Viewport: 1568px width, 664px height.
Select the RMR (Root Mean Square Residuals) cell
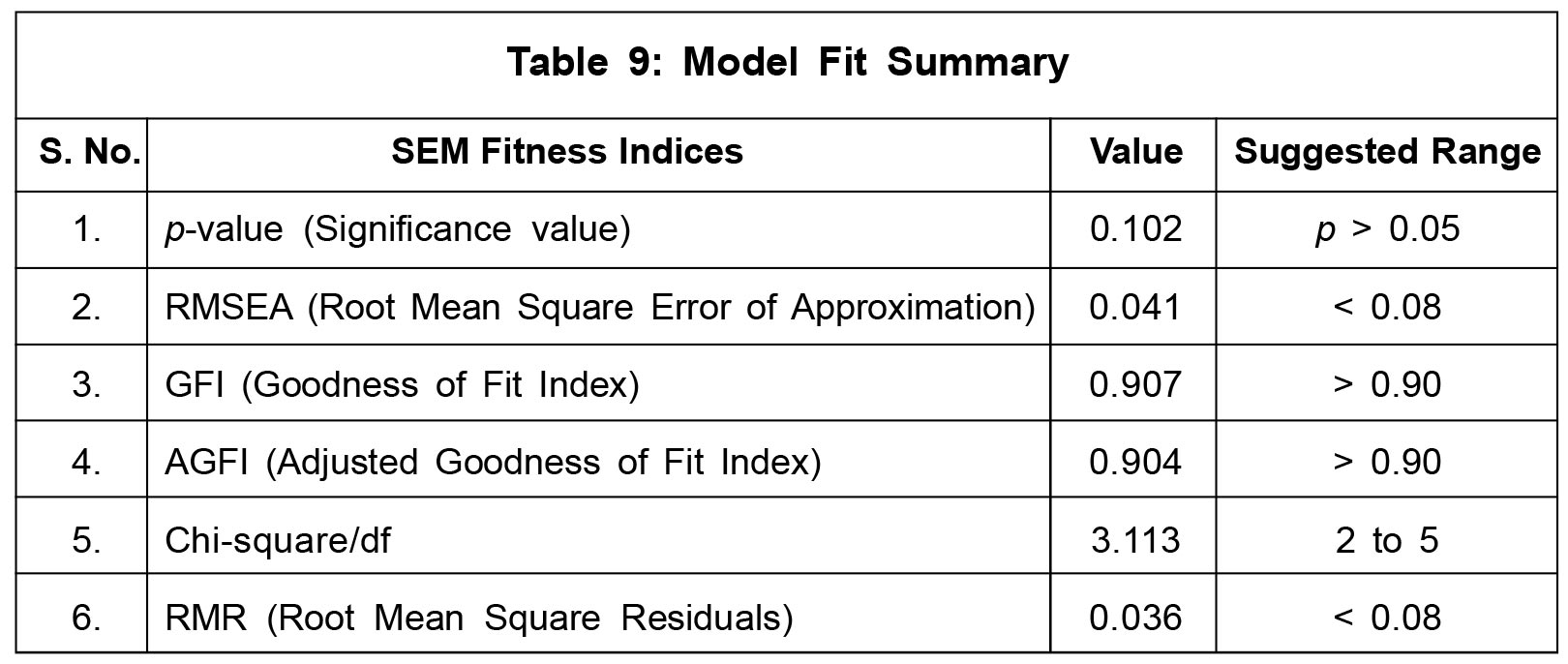click(479, 617)
